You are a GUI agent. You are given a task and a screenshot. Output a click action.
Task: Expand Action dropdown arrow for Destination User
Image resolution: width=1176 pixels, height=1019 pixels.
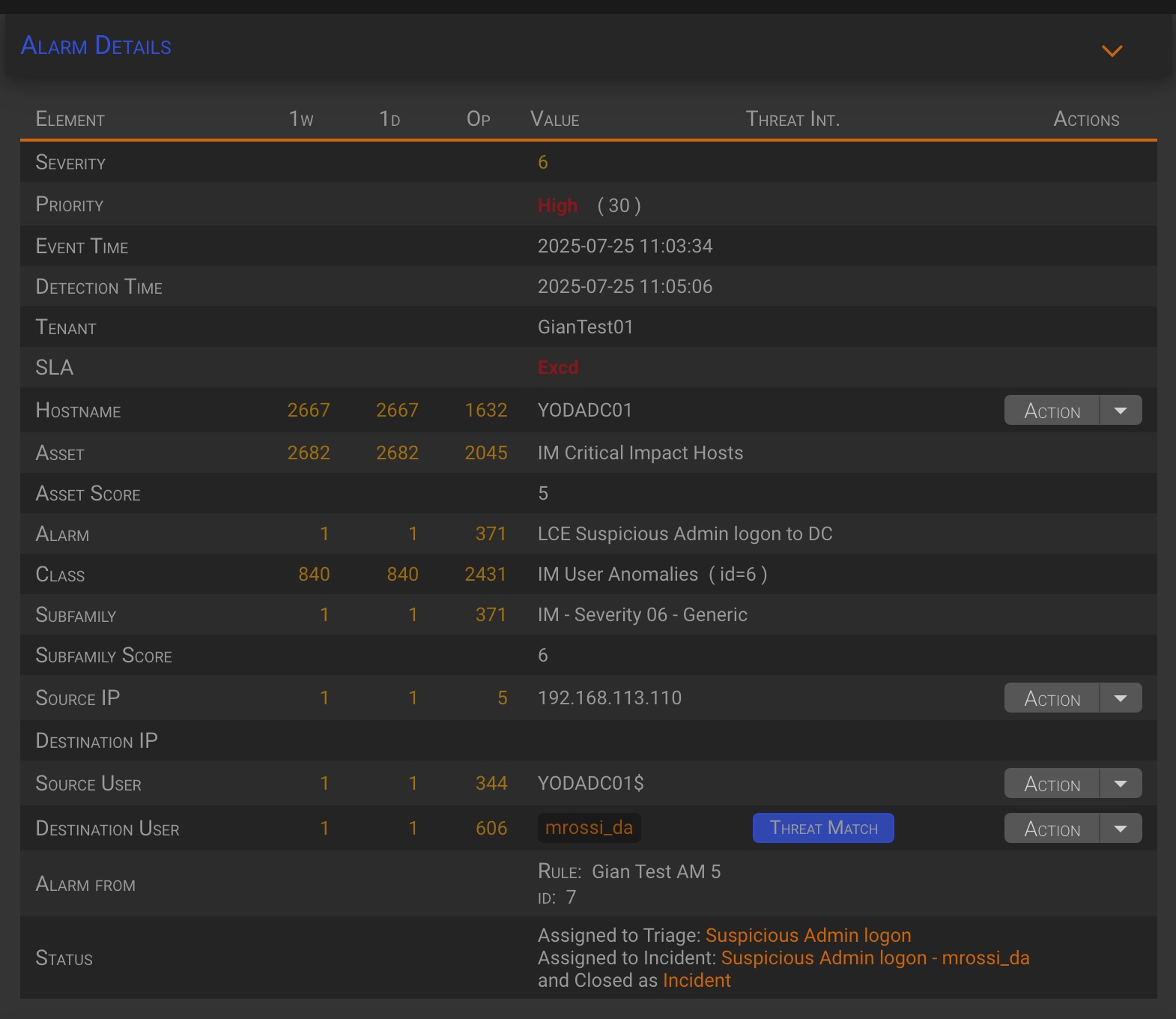tap(1121, 829)
